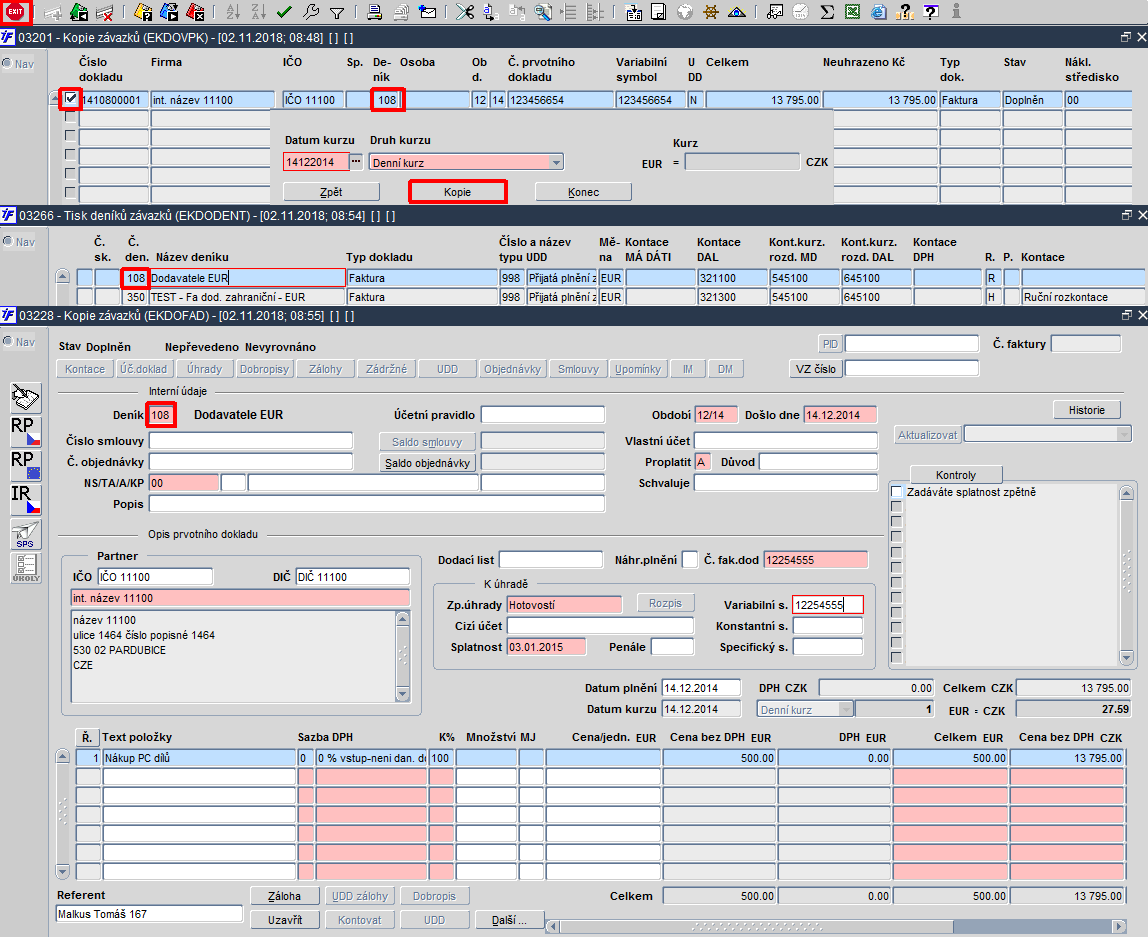Screen dimensions: 1148x937
Task: Toggle the Náhr.plnění checkbox
Action: click(689, 560)
